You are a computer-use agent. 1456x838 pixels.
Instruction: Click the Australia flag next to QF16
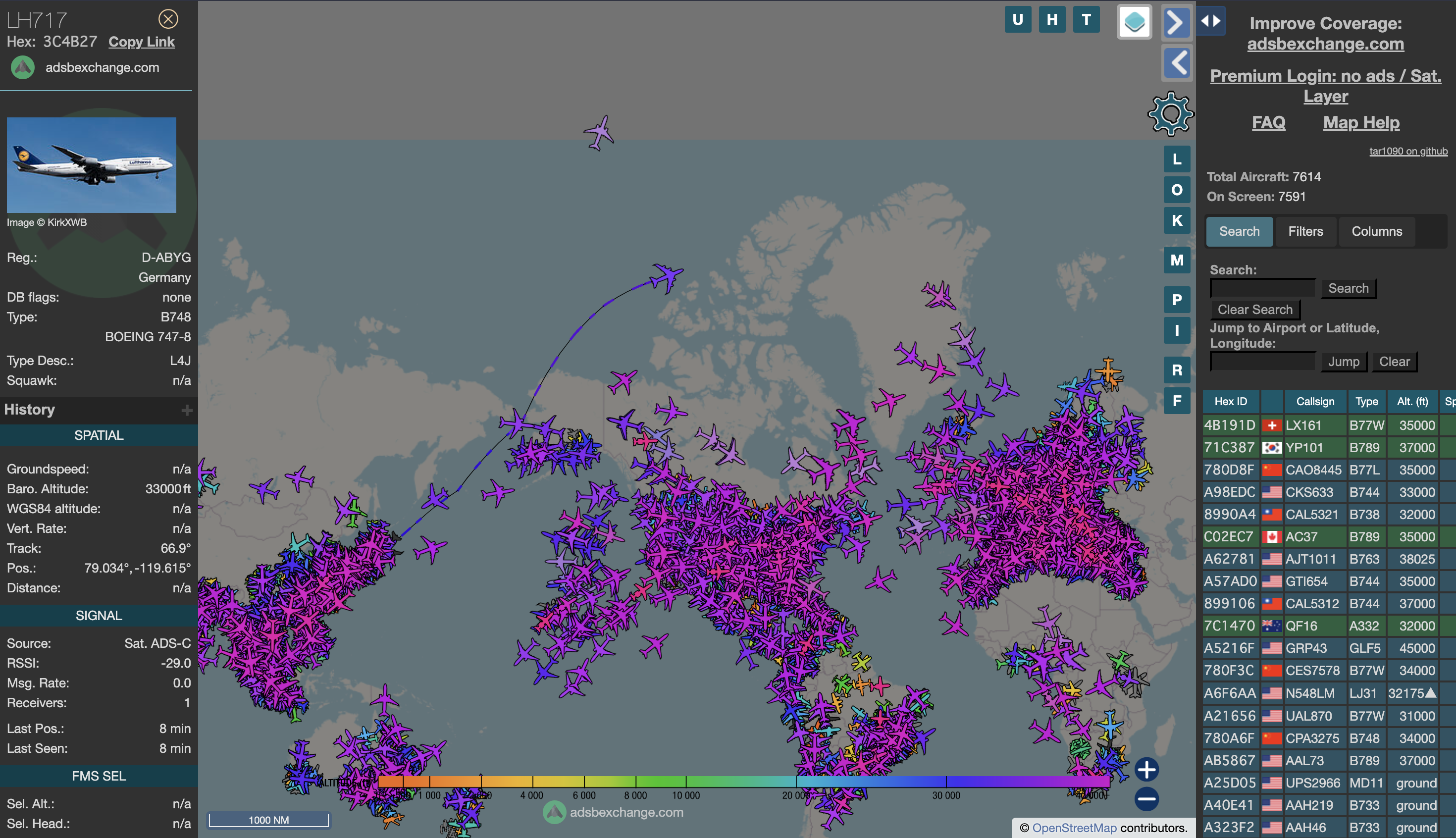[x=1271, y=626]
